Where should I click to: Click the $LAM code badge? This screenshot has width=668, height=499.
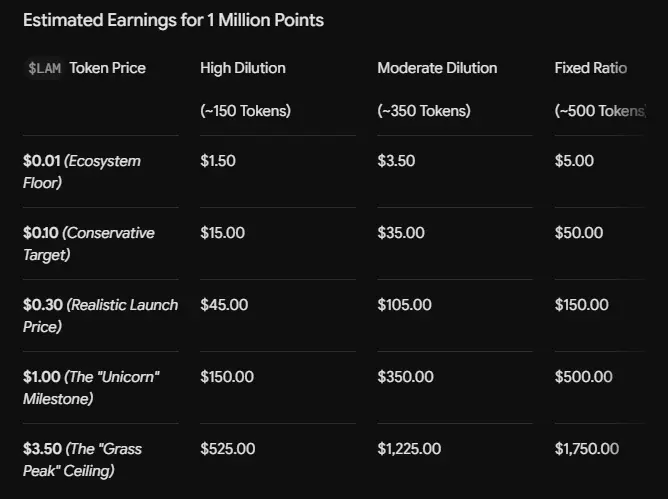pos(44,68)
